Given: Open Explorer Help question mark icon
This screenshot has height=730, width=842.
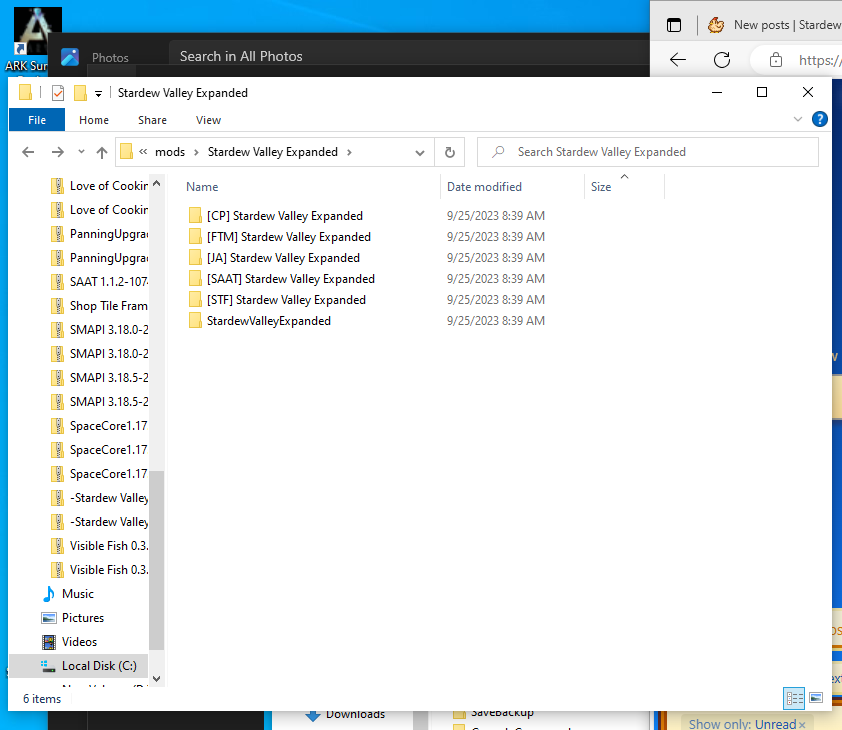Looking at the screenshot, I should pyautogui.click(x=819, y=119).
